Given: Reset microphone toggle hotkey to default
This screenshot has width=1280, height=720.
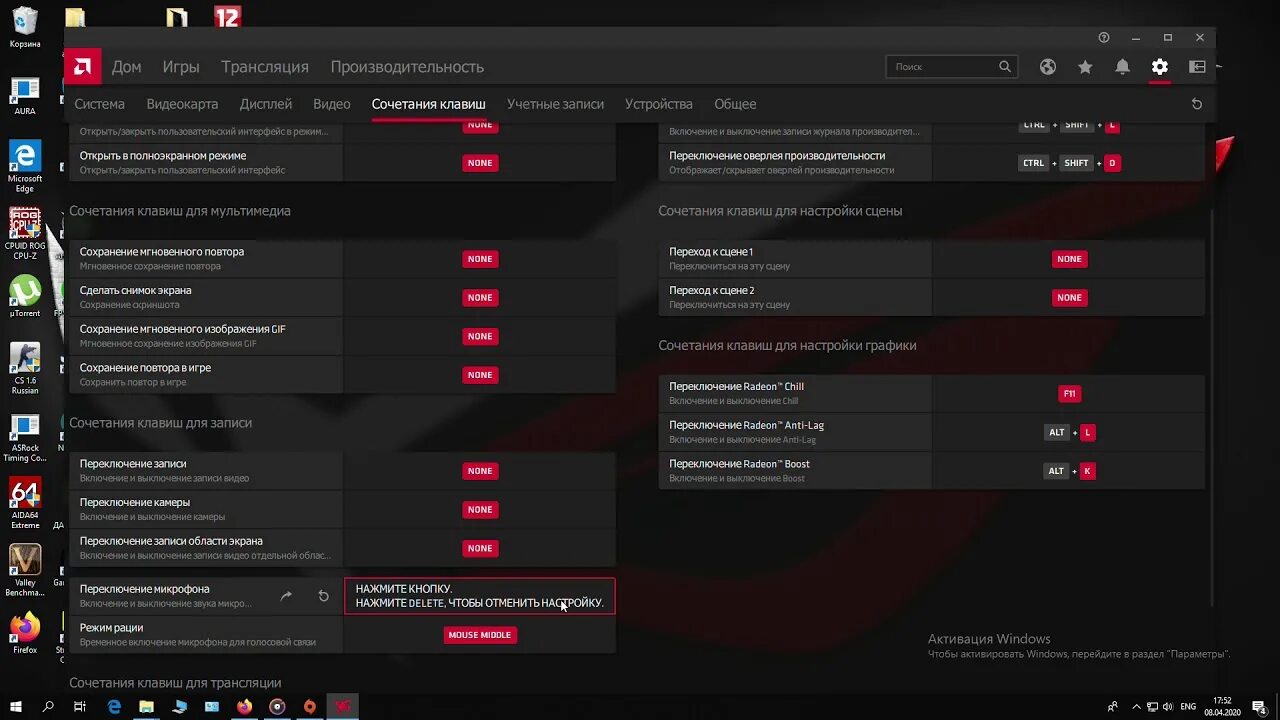Looking at the screenshot, I should [x=323, y=596].
